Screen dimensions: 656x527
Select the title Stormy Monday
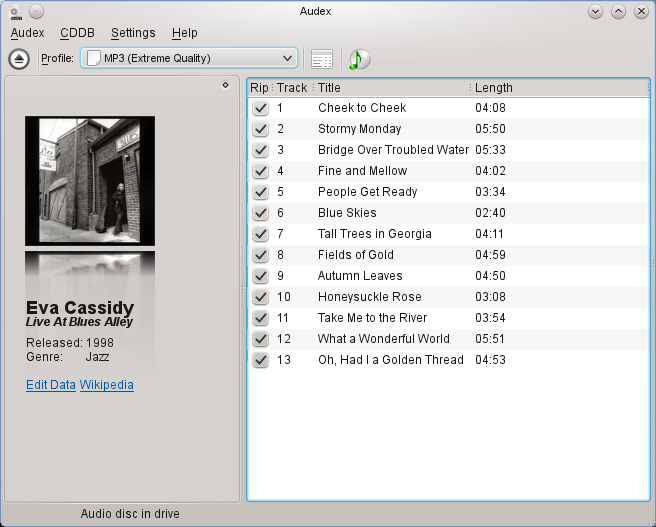coord(359,129)
